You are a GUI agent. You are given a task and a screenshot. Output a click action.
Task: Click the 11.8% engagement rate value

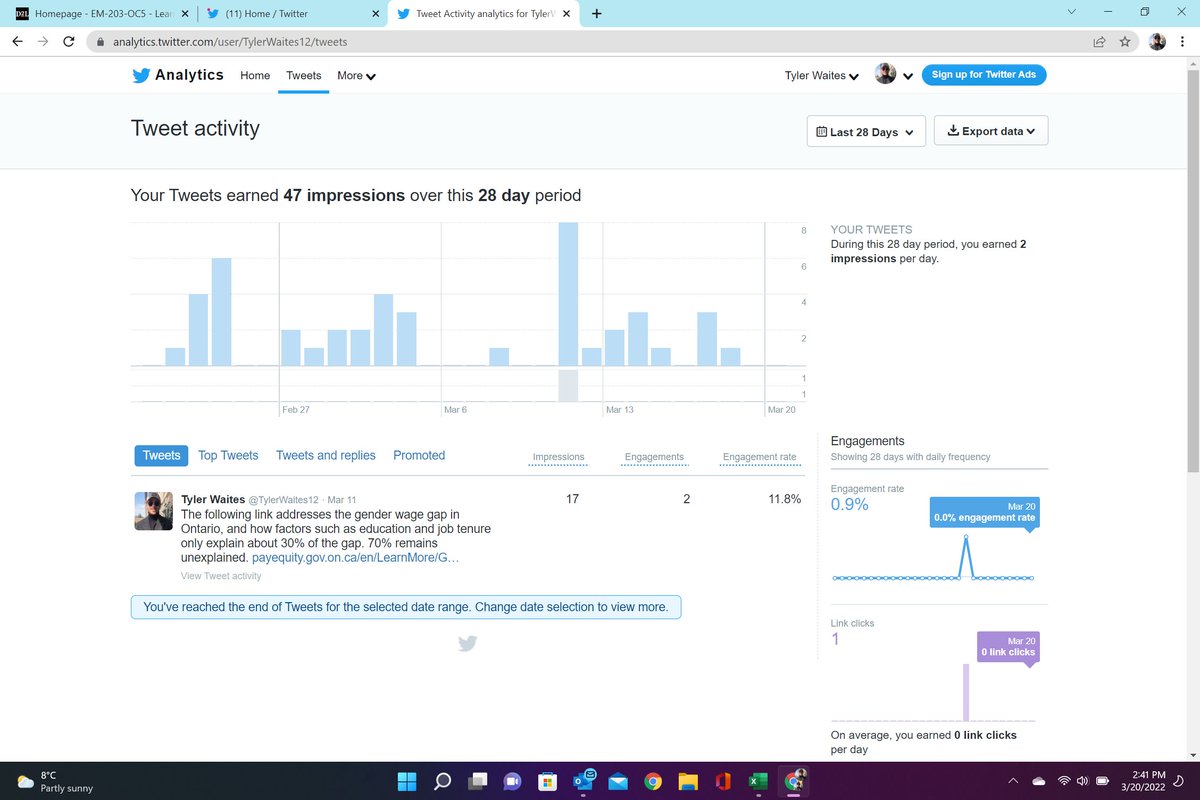[785, 499]
